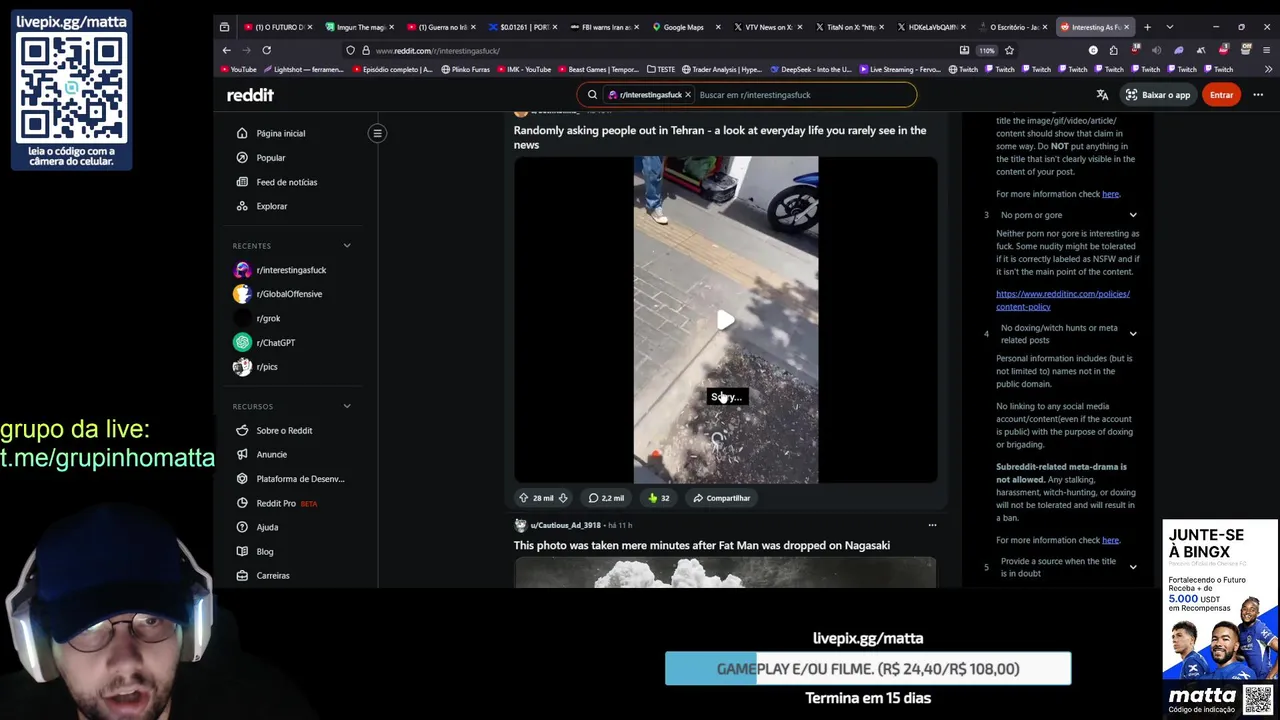The image size is (1280, 720).
Task: Play the Tehran video
Action: (725, 320)
